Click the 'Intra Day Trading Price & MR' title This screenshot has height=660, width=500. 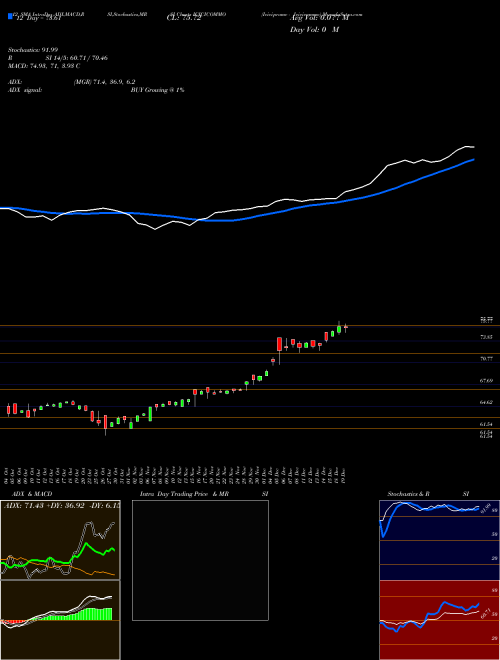tap(184, 494)
